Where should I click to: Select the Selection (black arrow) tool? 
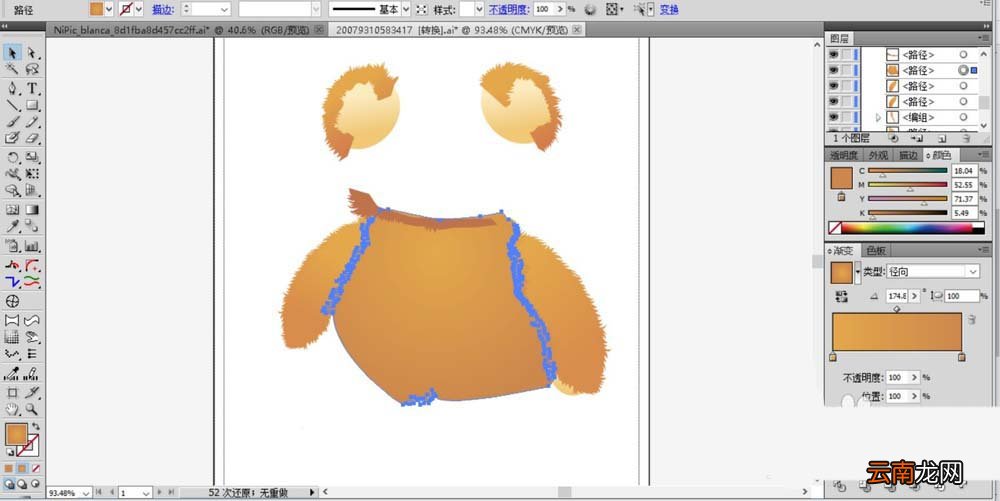tap(12, 53)
